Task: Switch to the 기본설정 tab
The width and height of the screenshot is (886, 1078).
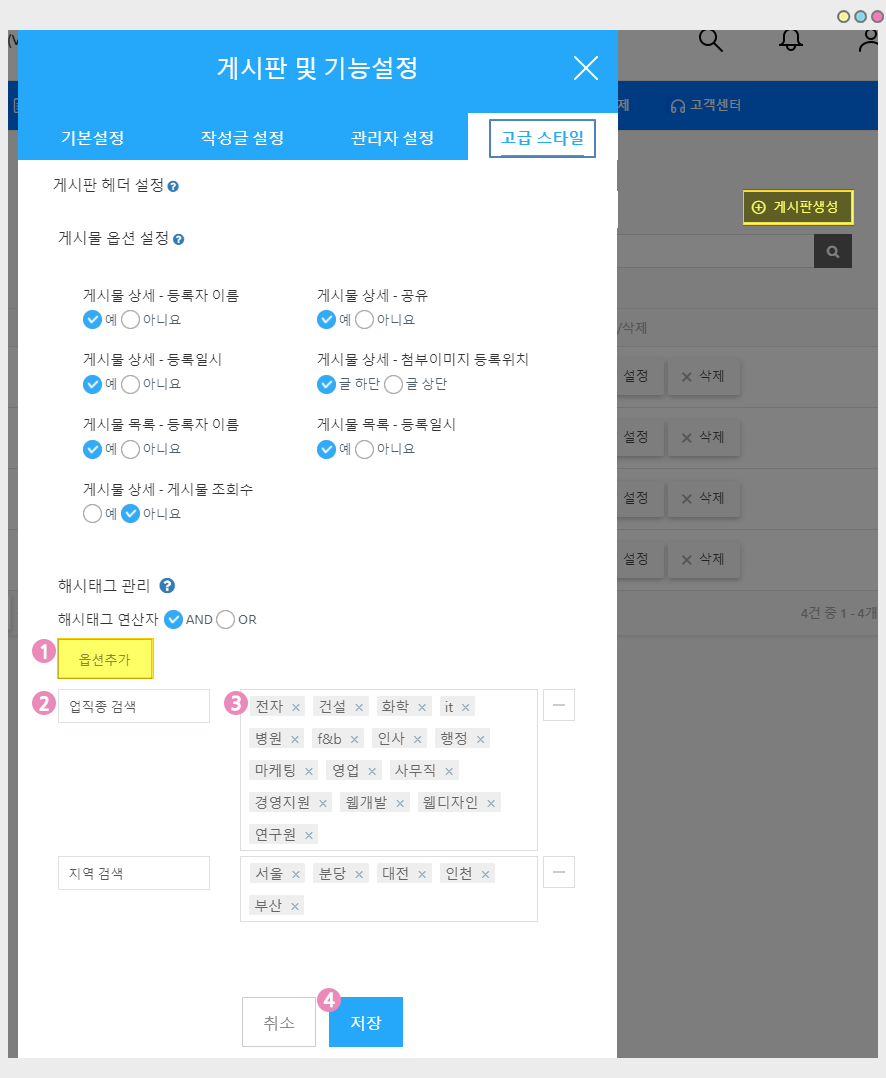Action: coord(93,138)
